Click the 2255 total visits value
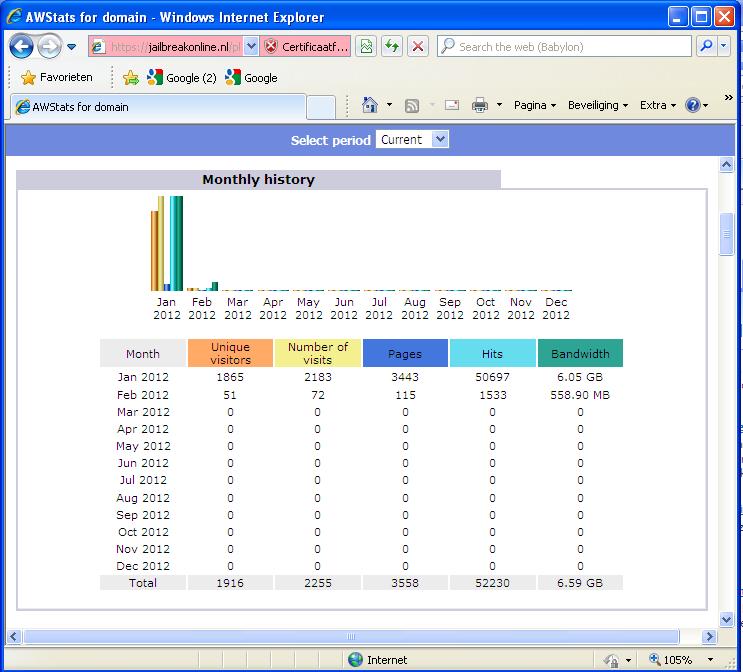The image size is (743, 672). tap(318, 583)
